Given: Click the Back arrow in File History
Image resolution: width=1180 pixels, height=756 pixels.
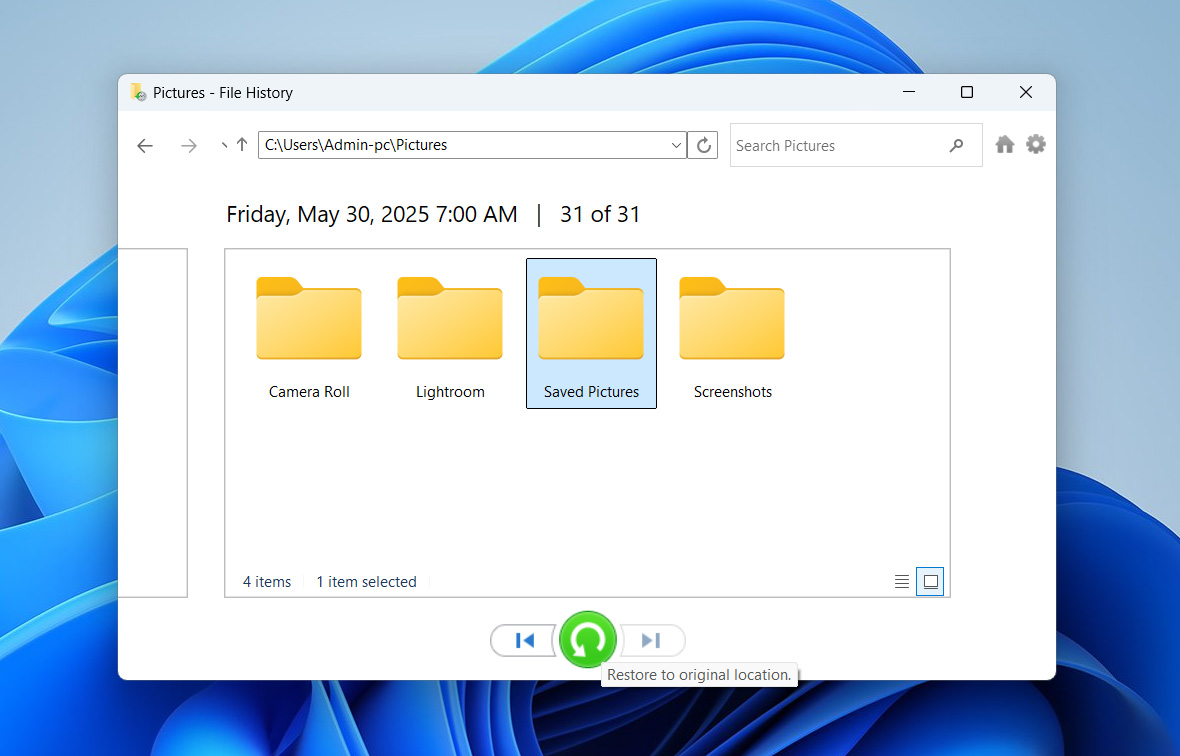Looking at the screenshot, I should click(x=145, y=146).
